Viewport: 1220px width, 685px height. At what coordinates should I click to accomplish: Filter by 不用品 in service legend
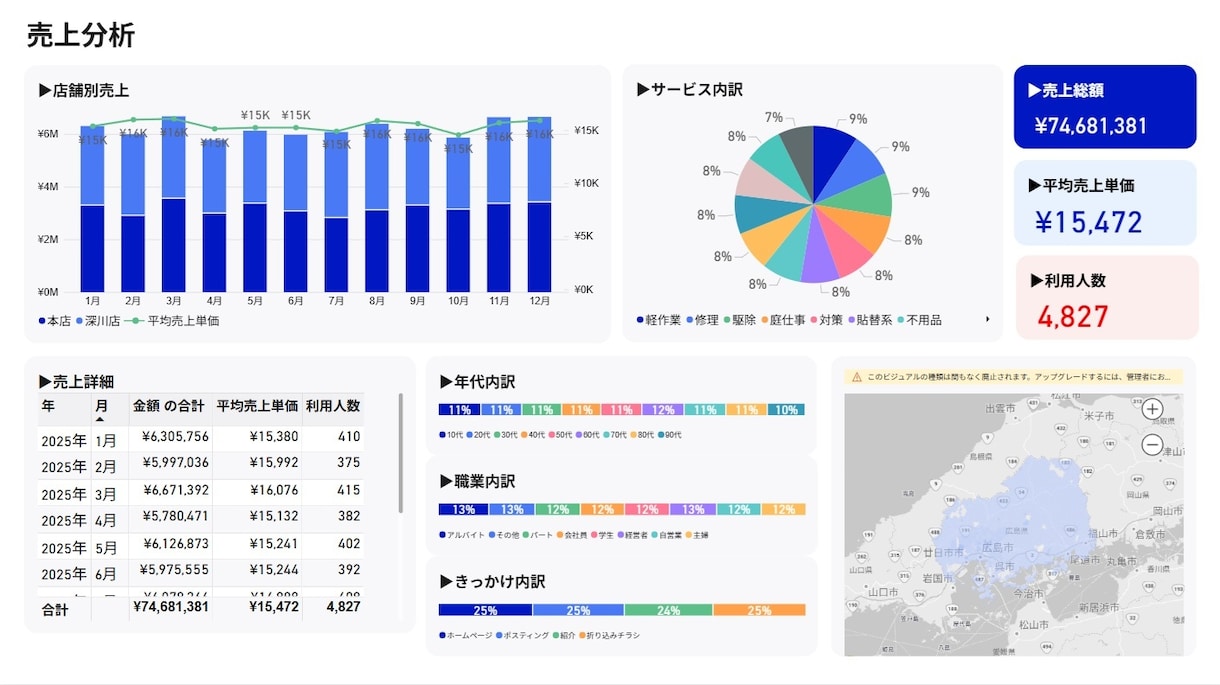click(x=920, y=320)
